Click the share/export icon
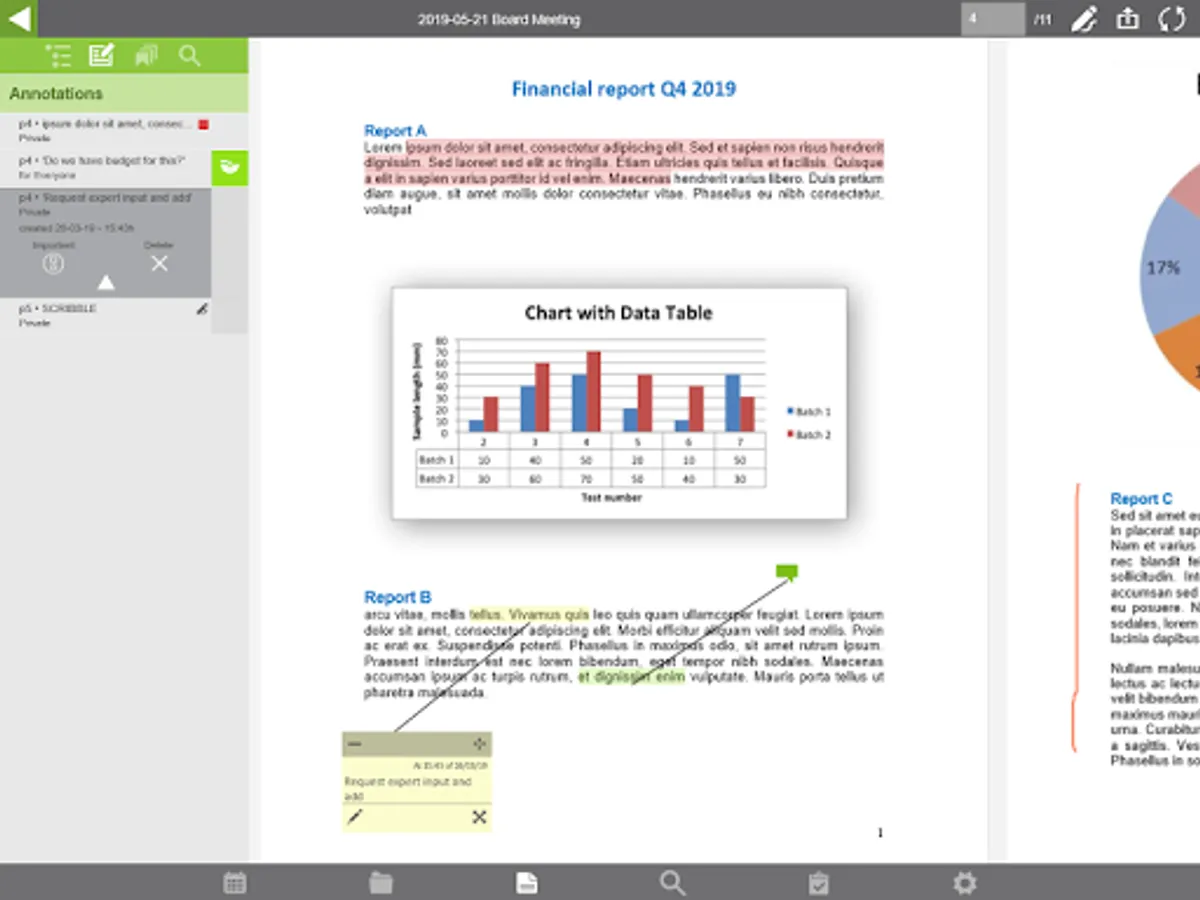1200x900 pixels. point(1128,19)
